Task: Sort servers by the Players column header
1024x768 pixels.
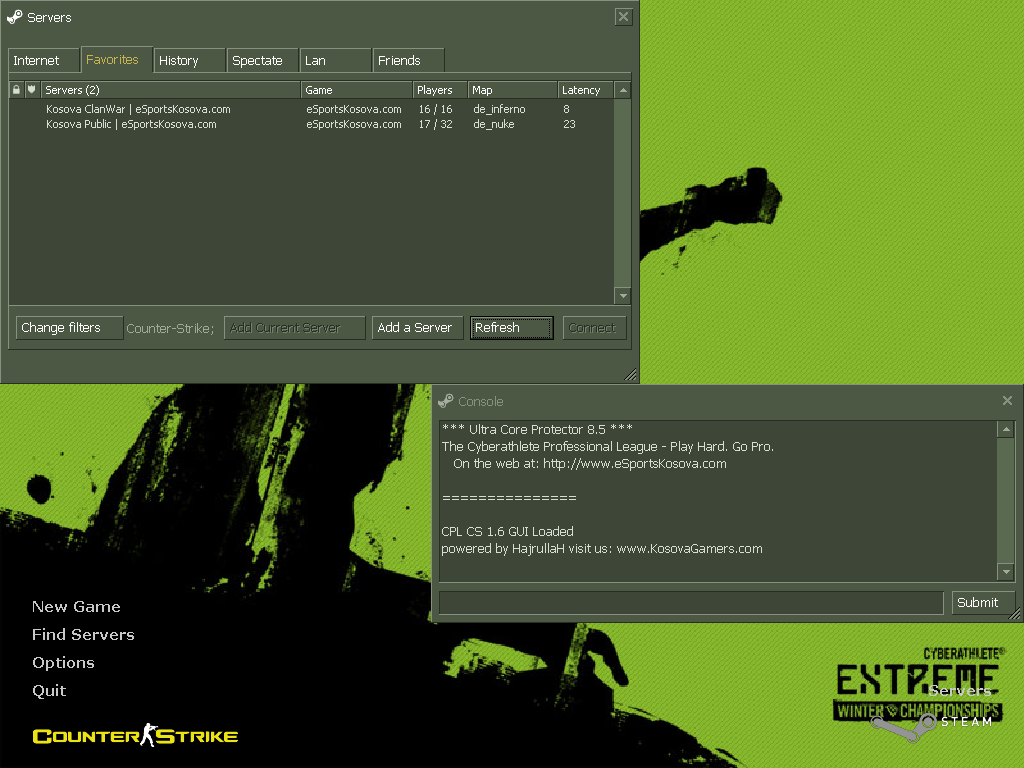Action: pos(440,90)
